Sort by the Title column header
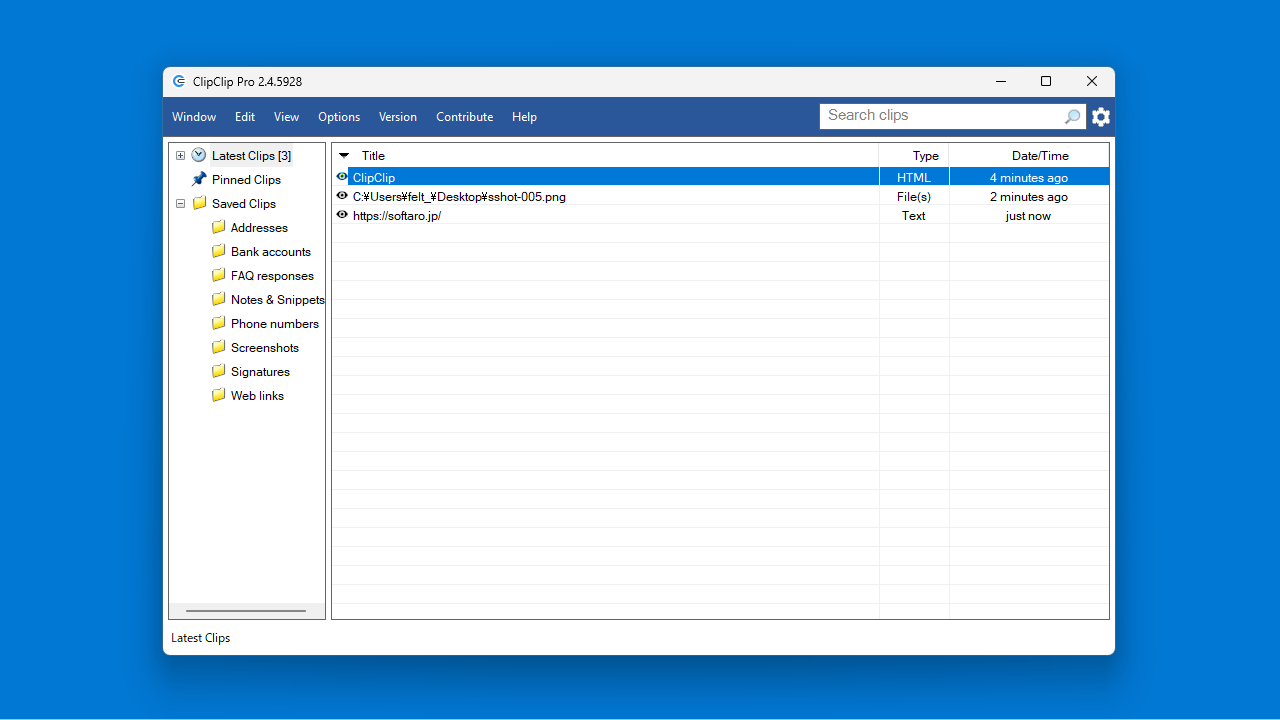Screen dimensions: 1280x720 tap(606, 155)
